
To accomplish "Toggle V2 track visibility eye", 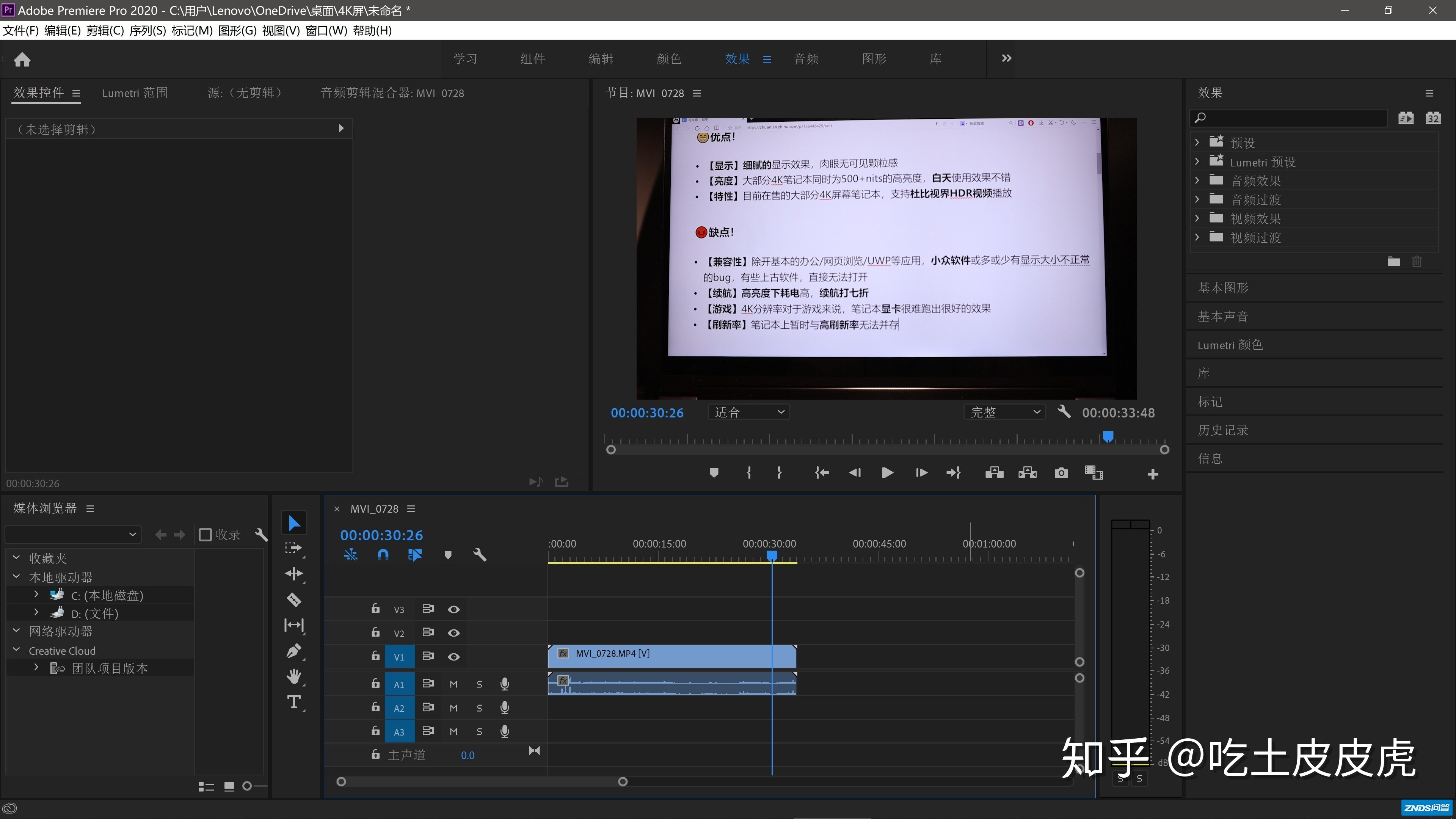I will point(453,633).
